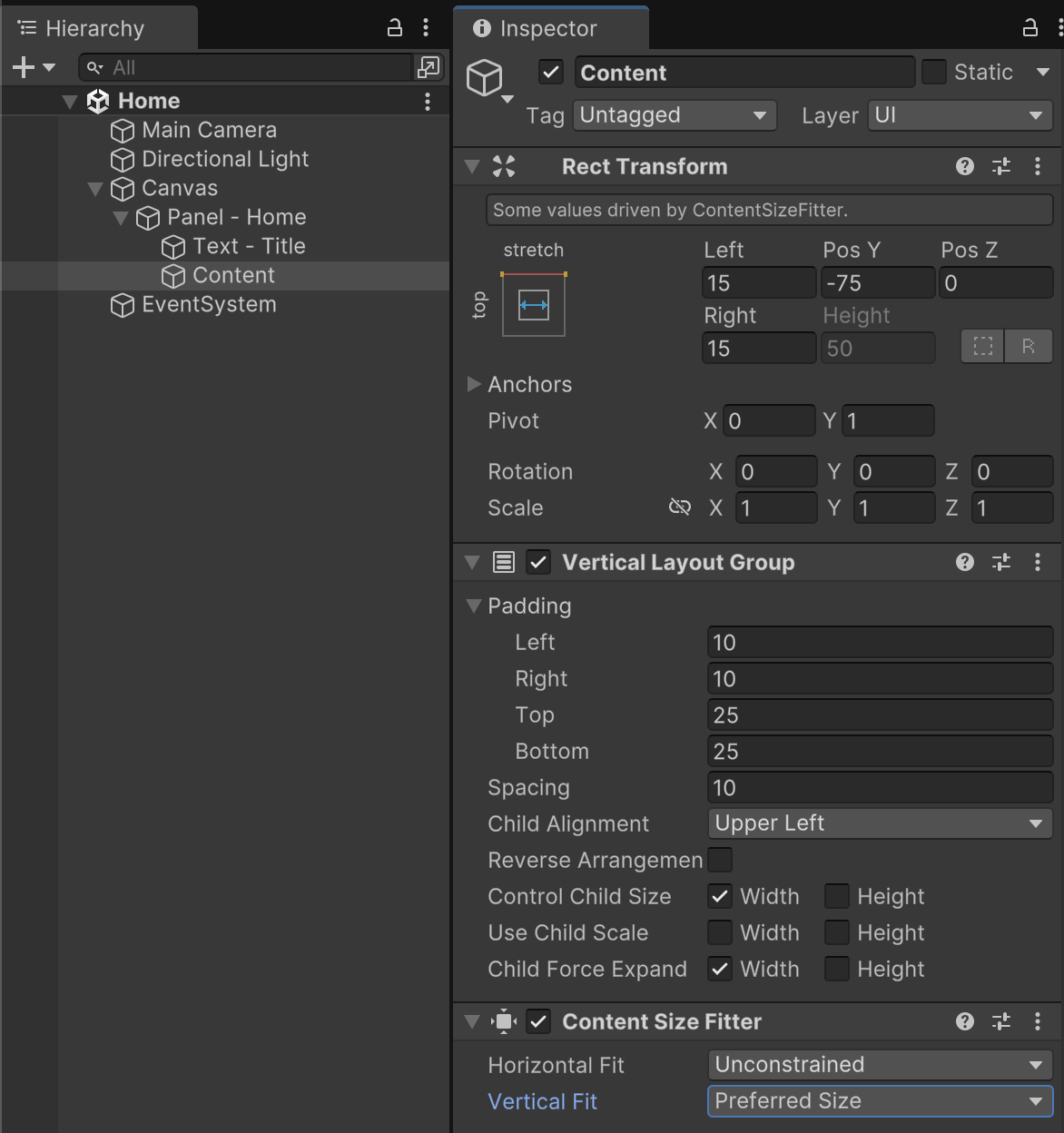This screenshot has width=1064, height=1133.
Task: Click the Hierarchy panel lock icon
Action: [395, 28]
